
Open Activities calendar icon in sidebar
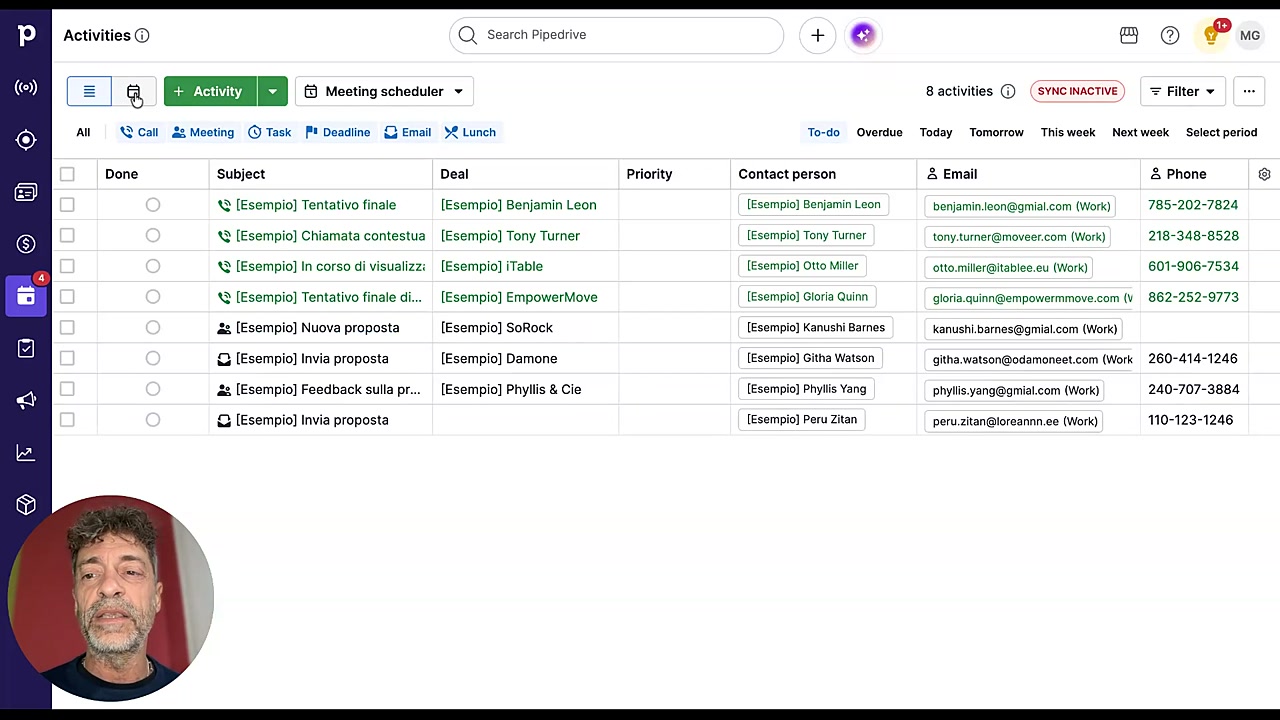(26, 296)
